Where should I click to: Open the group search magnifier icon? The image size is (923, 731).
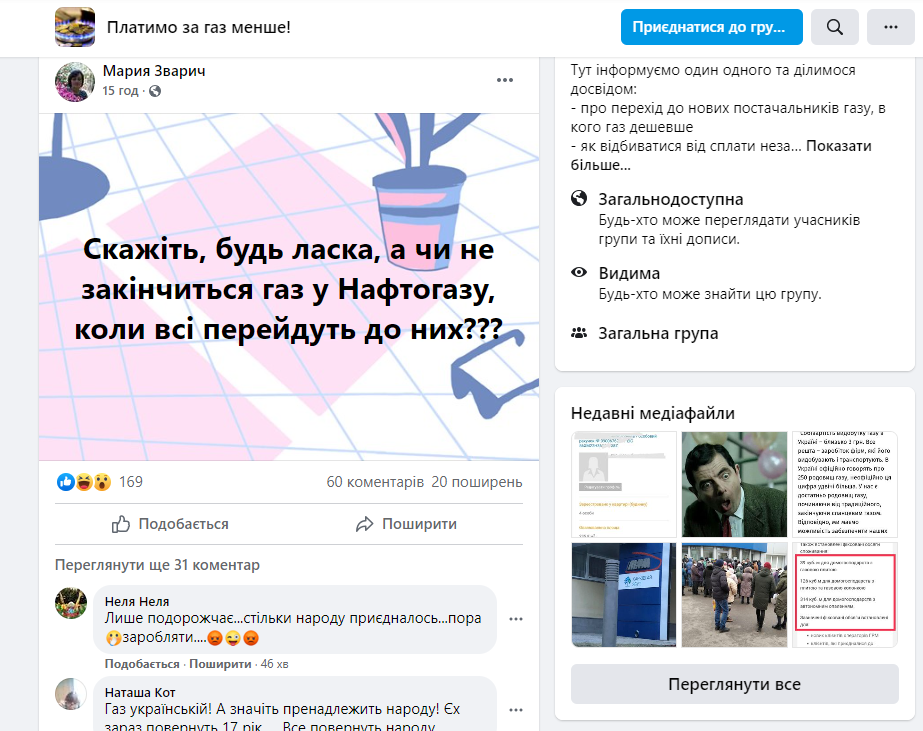point(835,27)
